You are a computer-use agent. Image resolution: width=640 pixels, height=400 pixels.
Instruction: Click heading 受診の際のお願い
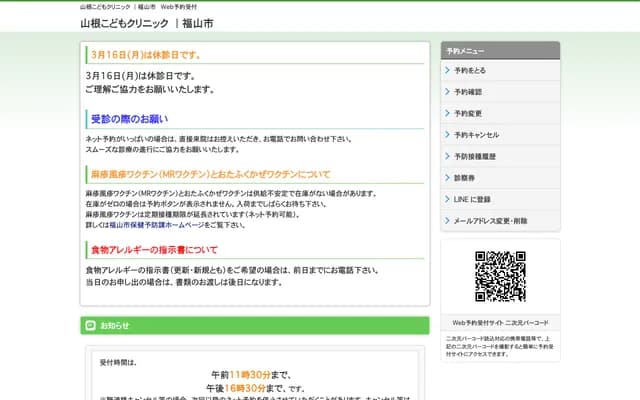tap(129, 119)
